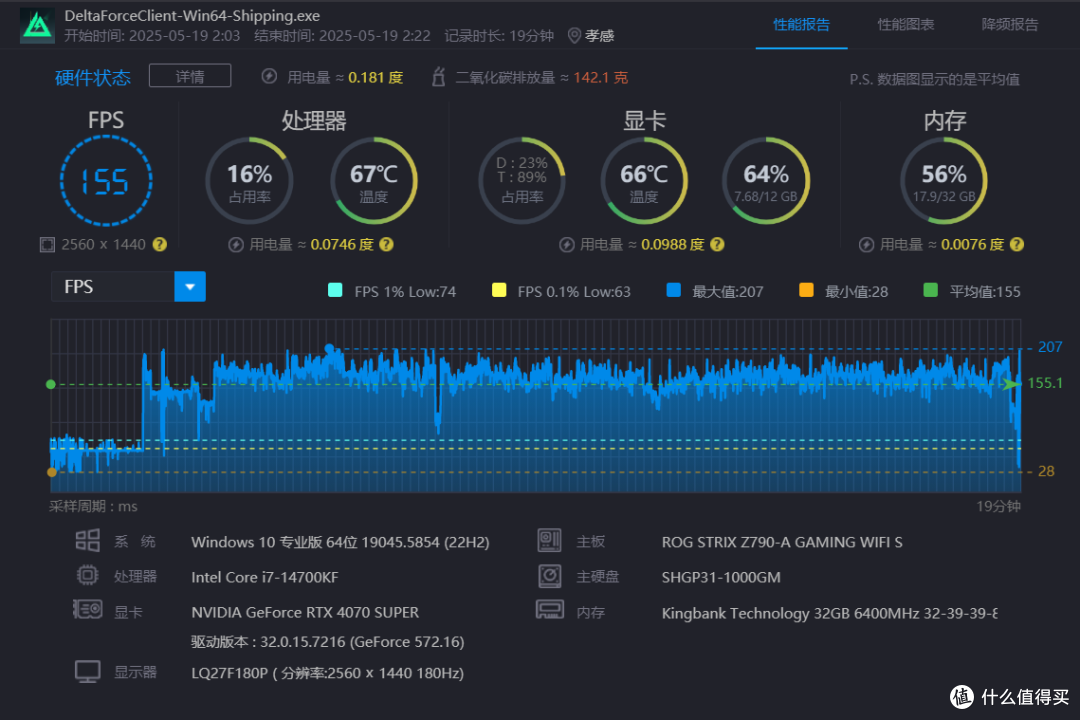The height and width of the screenshot is (720, 1080).
Task: Click the graphics card icon in 显卡 row
Action: tap(87, 609)
